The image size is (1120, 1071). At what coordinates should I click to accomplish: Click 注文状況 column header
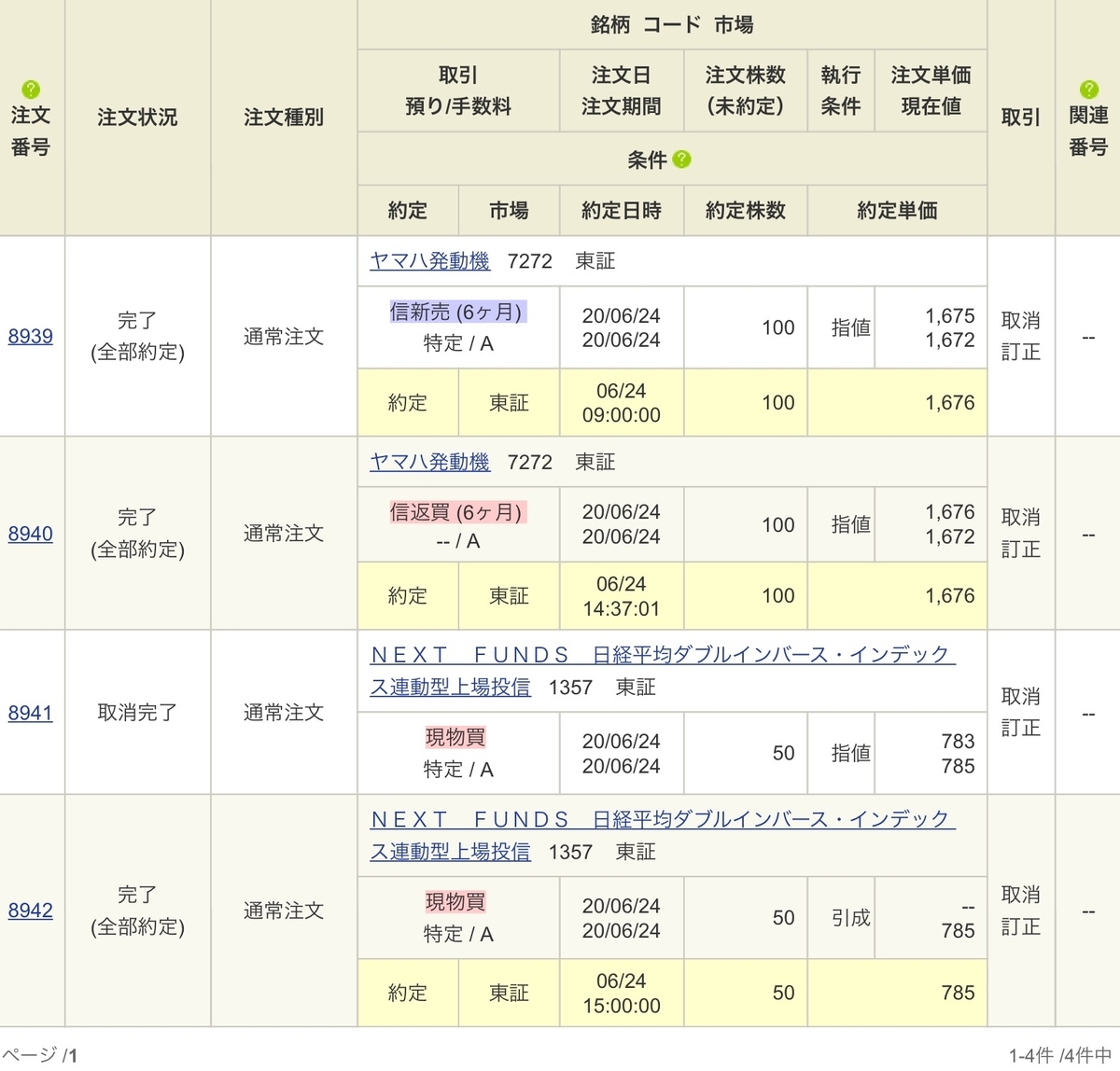[137, 118]
